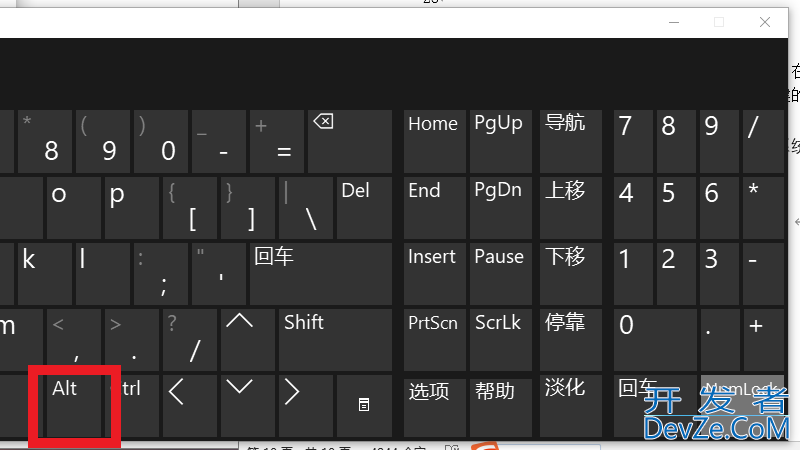Toggle the Alt modifier key
This screenshot has height=450, width=800.
point(73,406)
